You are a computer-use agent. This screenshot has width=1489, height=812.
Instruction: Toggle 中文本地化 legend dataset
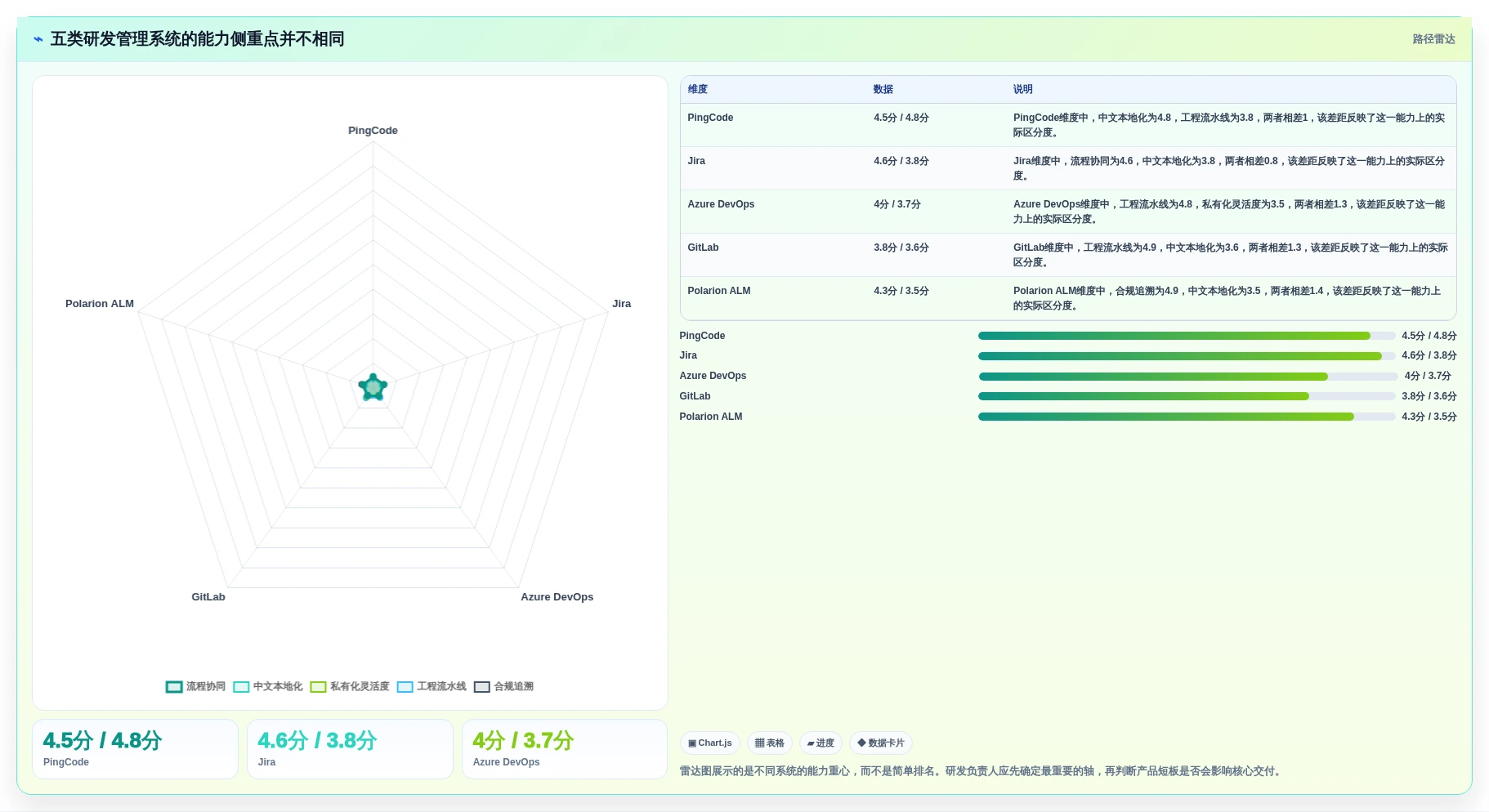click(268, 686)
